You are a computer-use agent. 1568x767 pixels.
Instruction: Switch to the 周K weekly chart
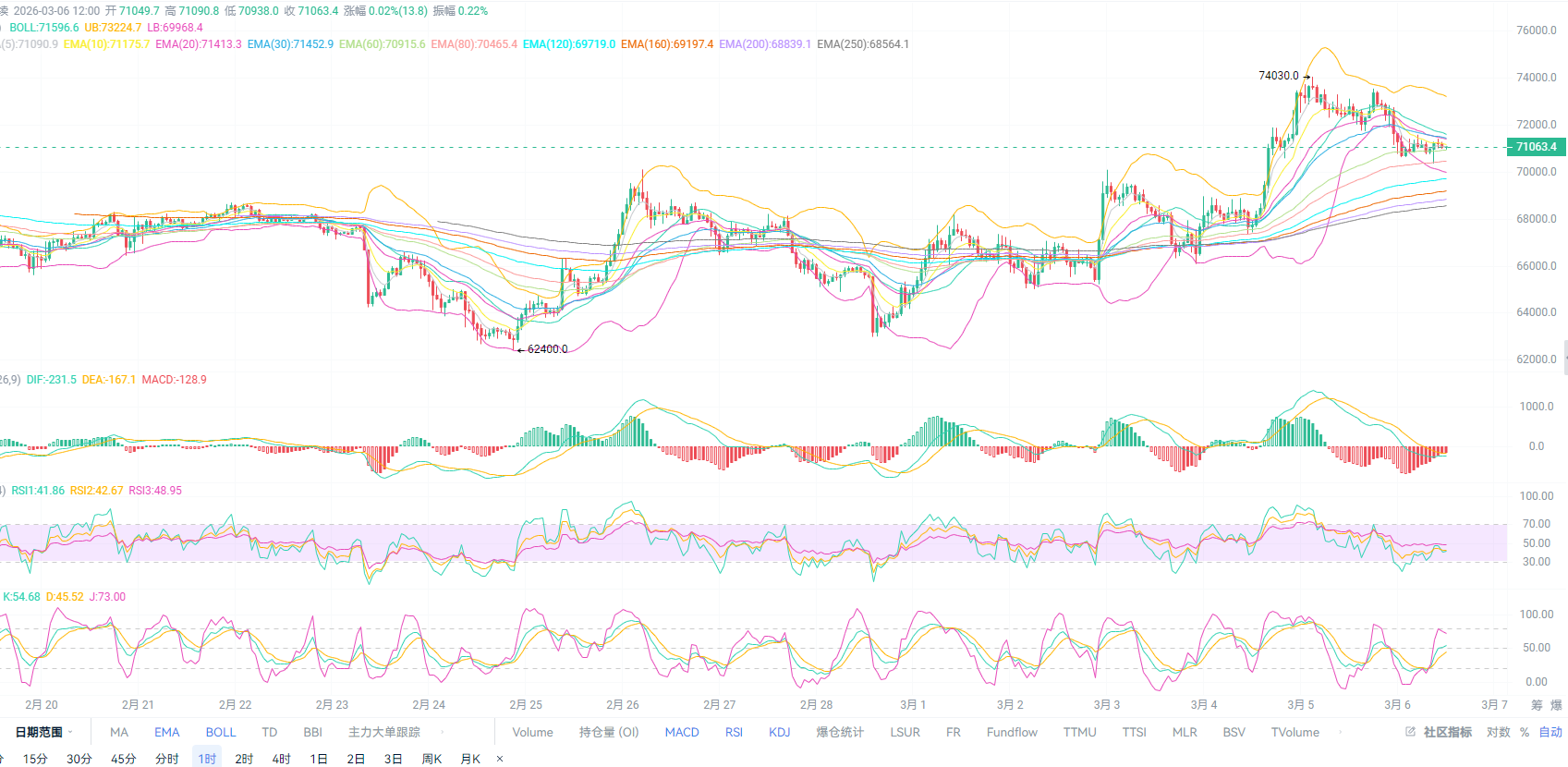coord(432,759)
